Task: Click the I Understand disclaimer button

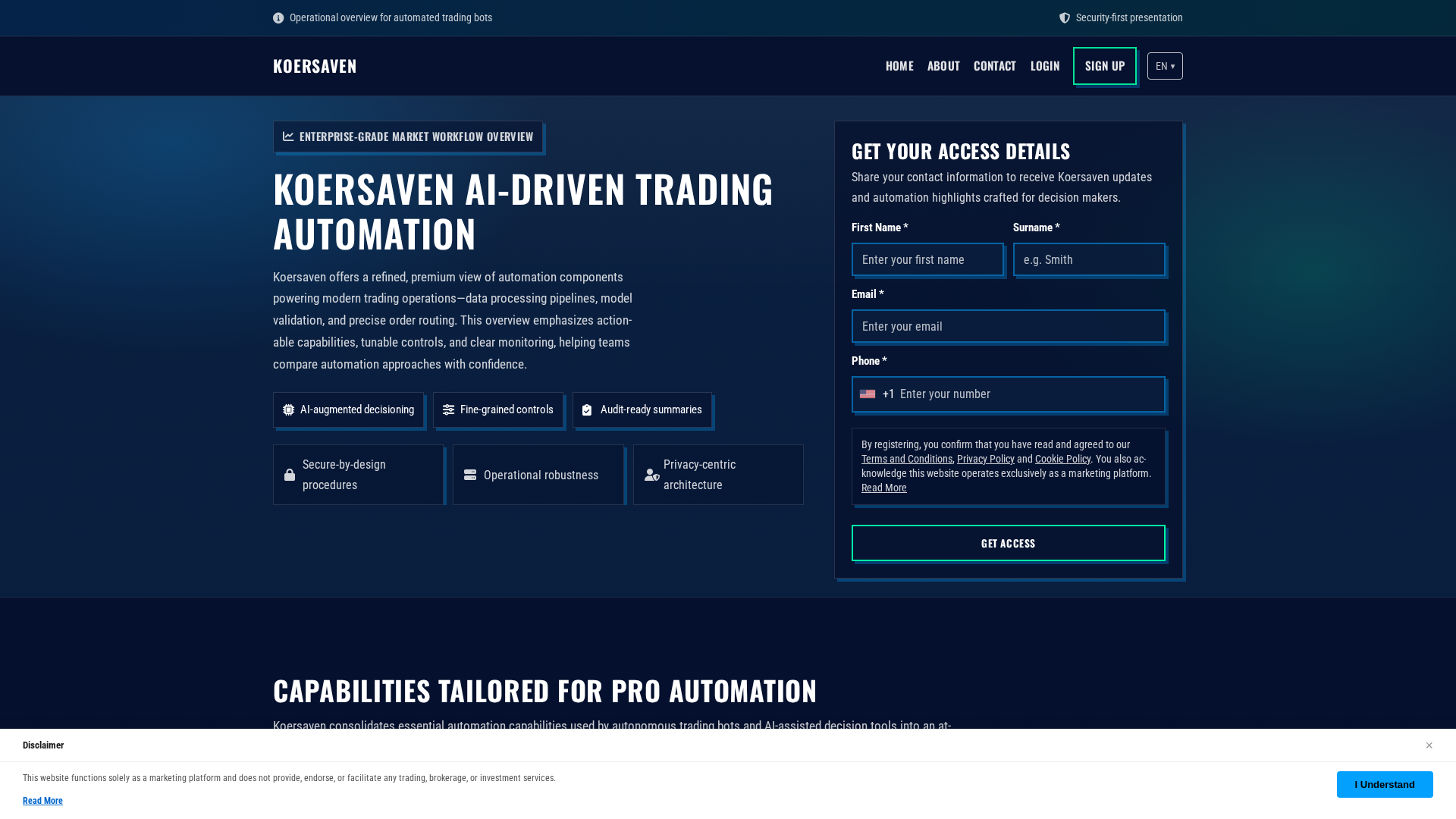Action: (1385, 784)
